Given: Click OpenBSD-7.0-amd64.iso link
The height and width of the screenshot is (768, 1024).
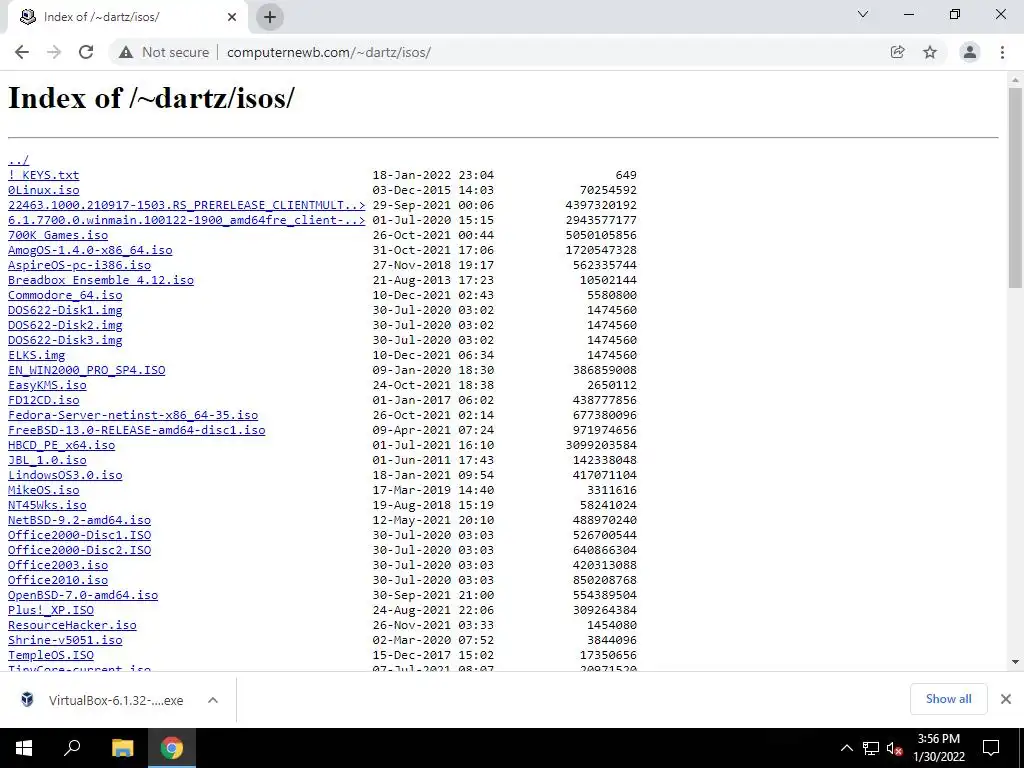Looking at the screenshot, I should click(x=83, y=596).
